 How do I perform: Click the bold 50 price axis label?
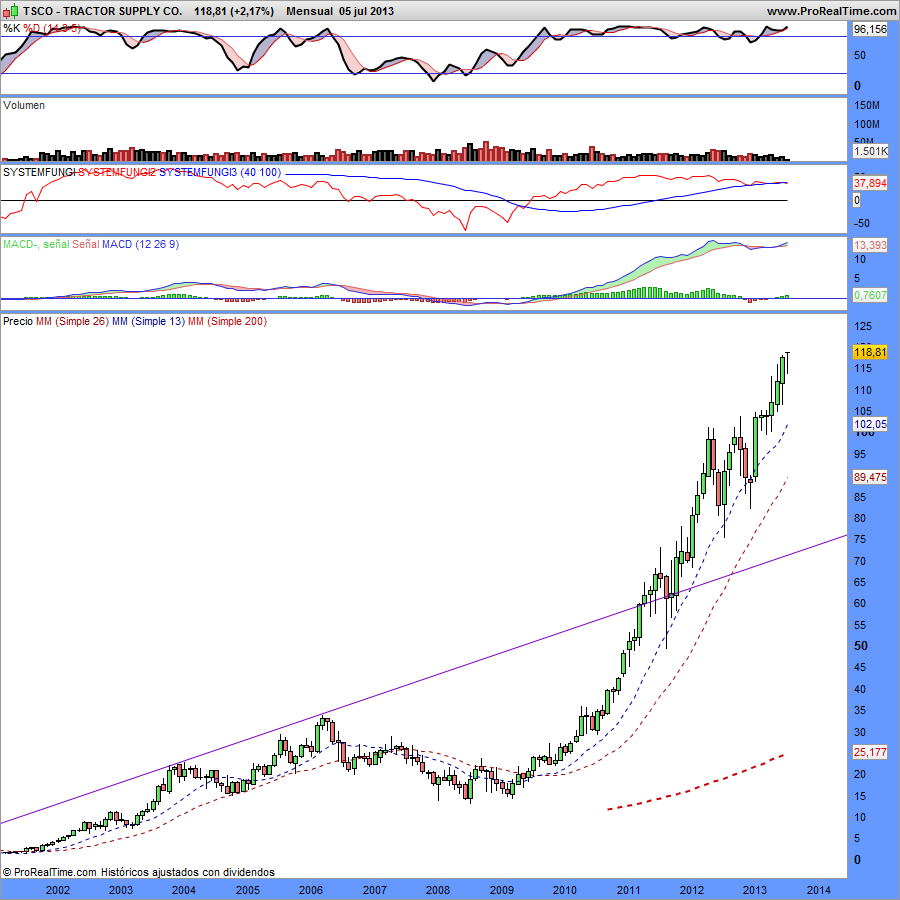[860, 646]
